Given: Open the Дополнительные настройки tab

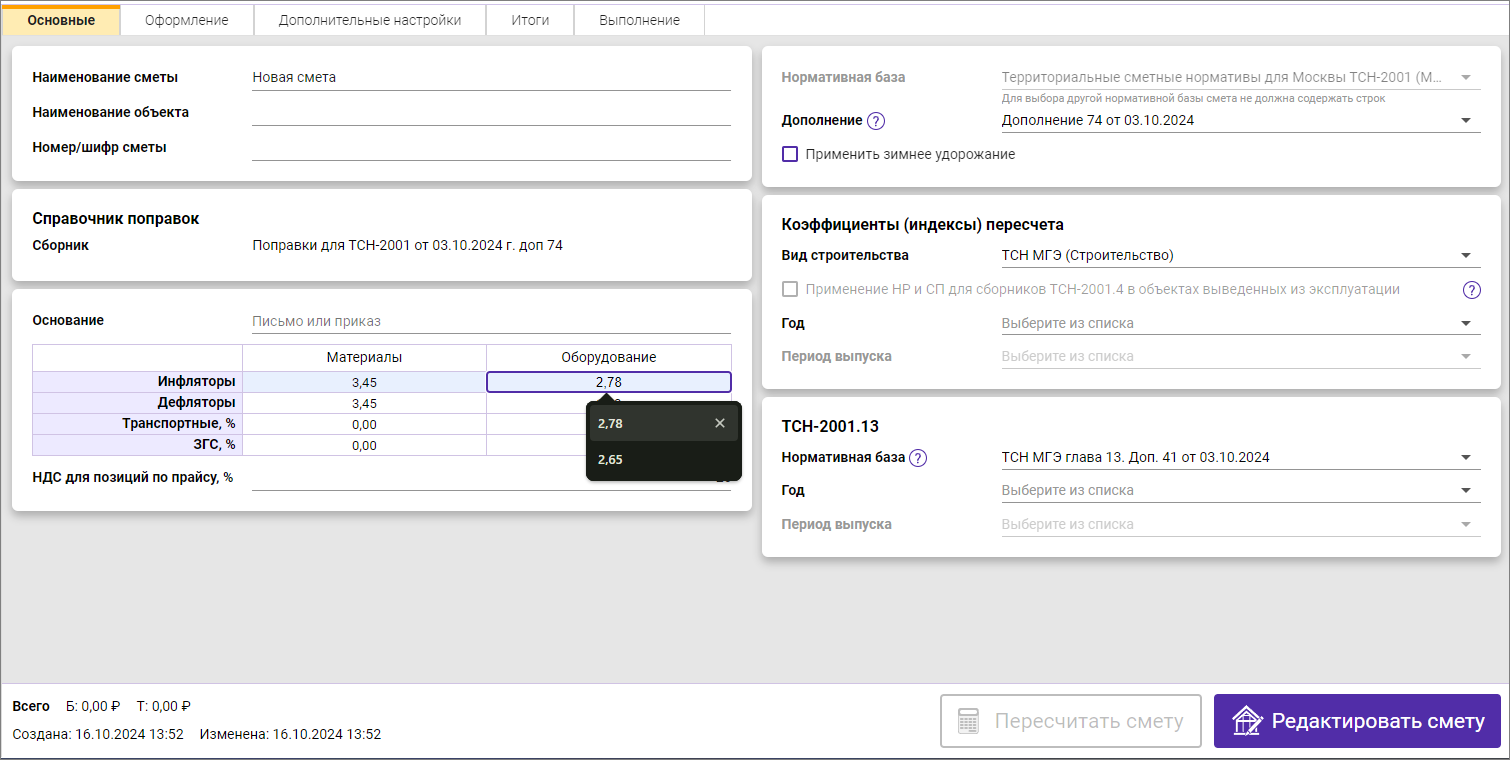Looking at the screenshot, I should coord(370,20).
